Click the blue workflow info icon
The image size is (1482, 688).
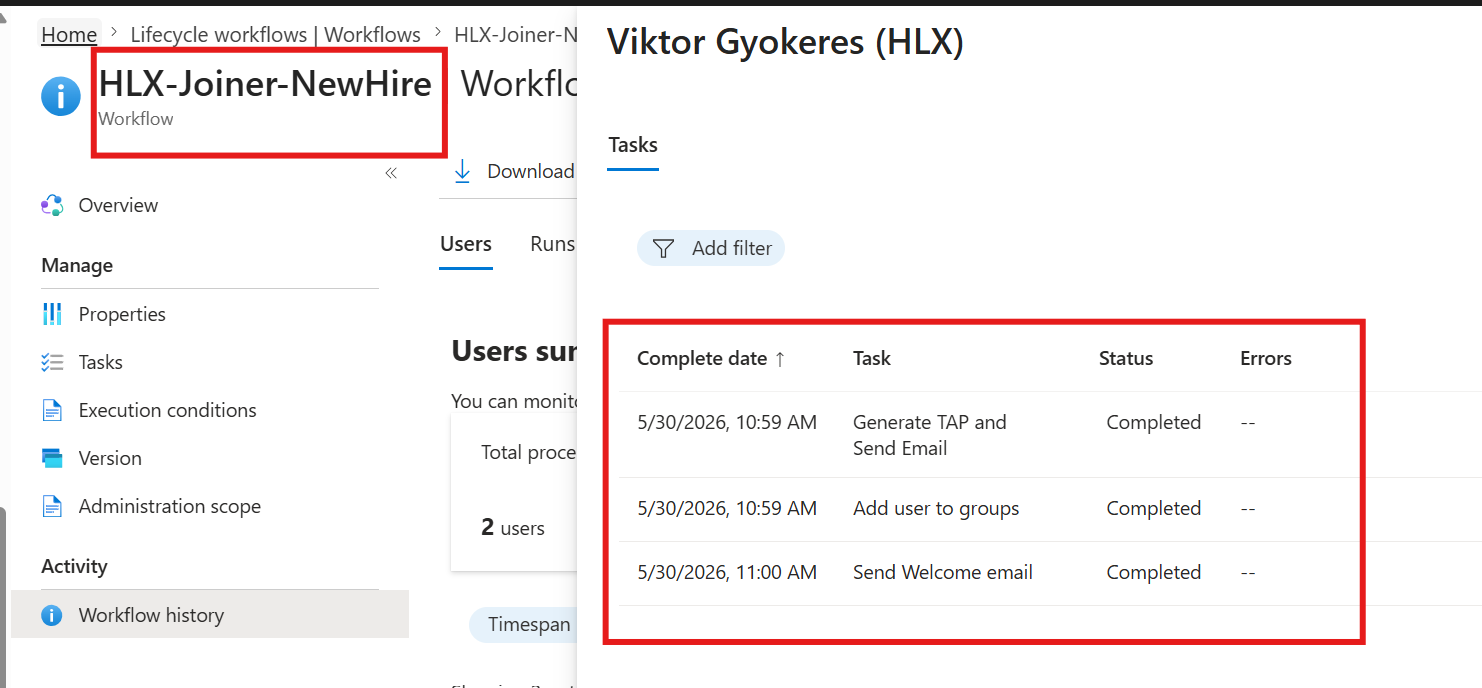pos(60,97)
